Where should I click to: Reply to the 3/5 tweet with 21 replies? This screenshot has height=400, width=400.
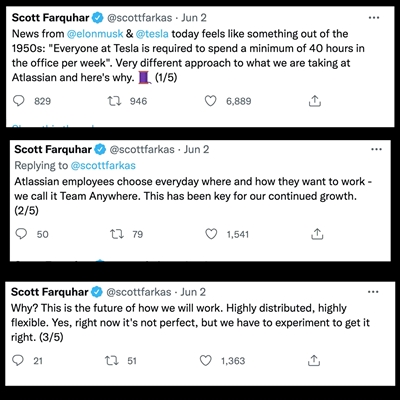pos(18,360)
